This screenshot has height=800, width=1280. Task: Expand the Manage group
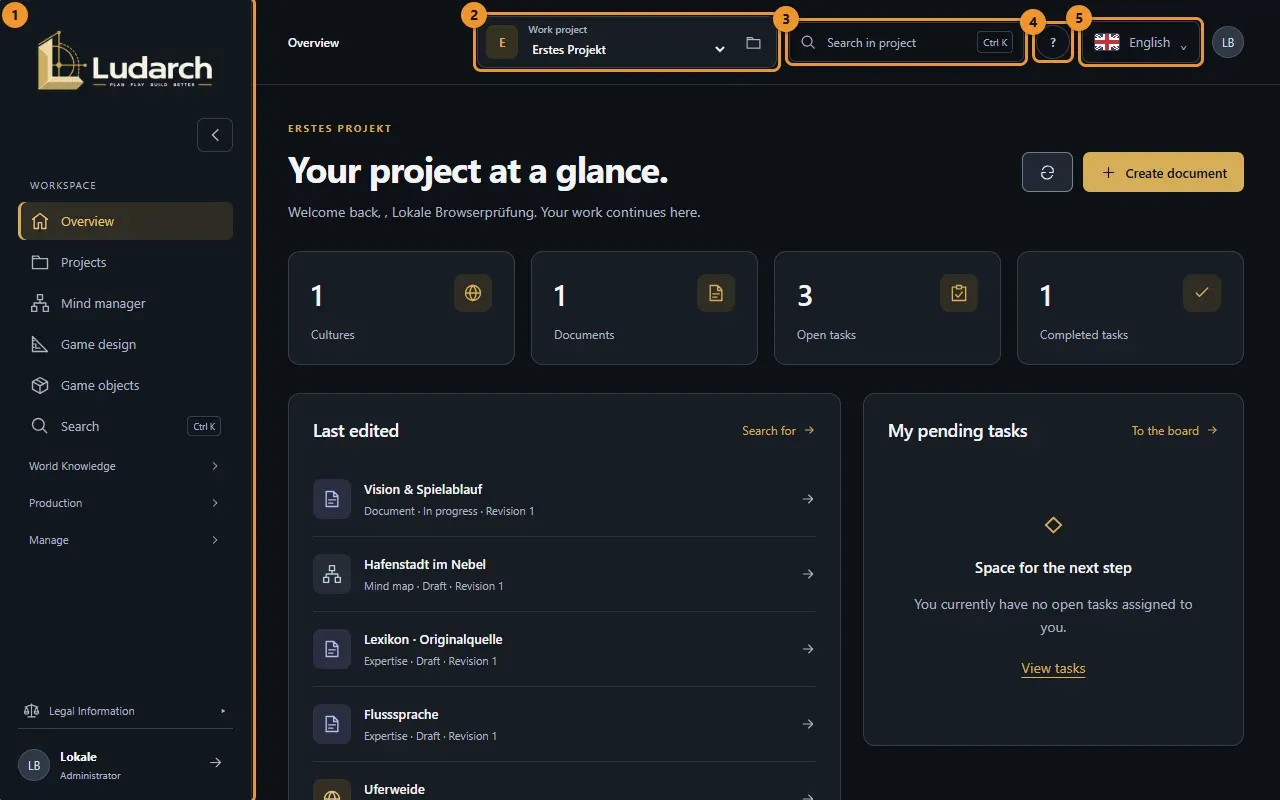[x=126, y=540]
